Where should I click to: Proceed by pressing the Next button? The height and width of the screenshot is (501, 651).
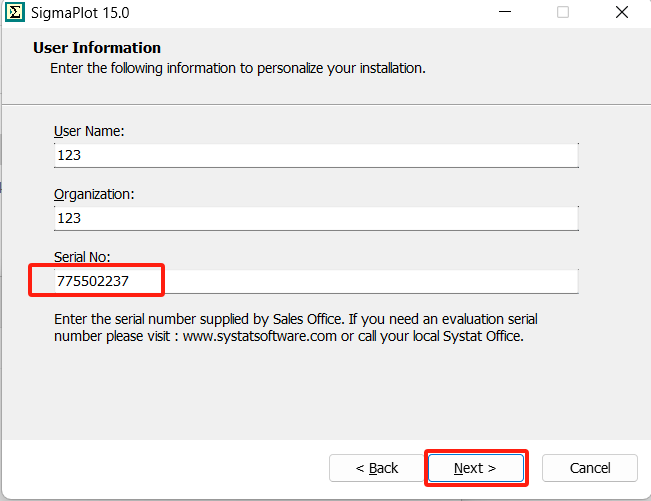475,468
